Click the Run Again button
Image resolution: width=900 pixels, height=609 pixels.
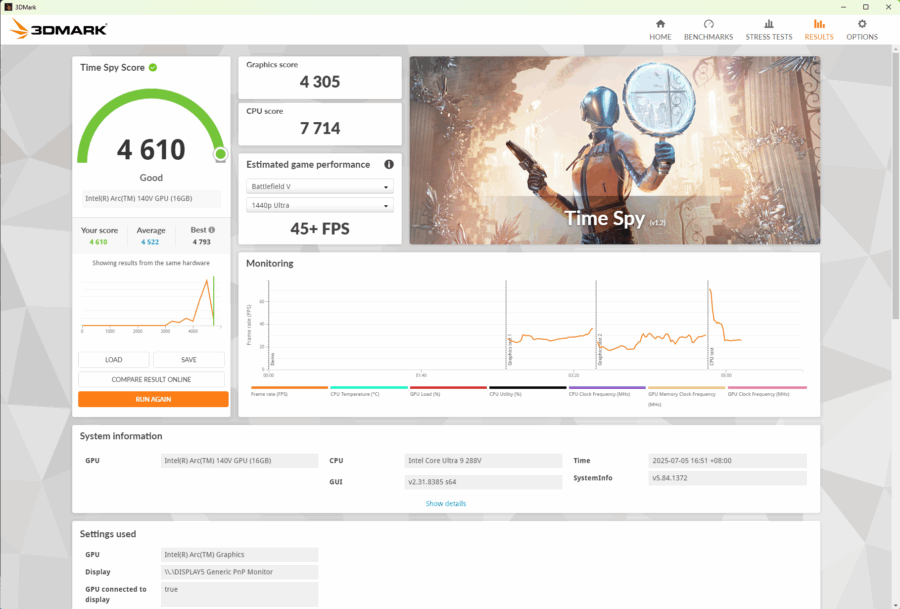153,399
